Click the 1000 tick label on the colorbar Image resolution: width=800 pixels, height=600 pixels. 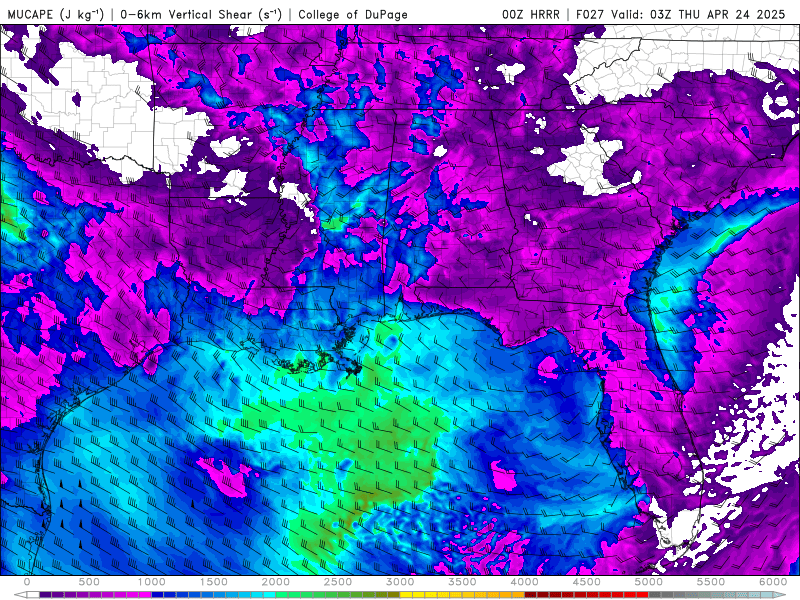pyautogui.click(x=151, y=582)
